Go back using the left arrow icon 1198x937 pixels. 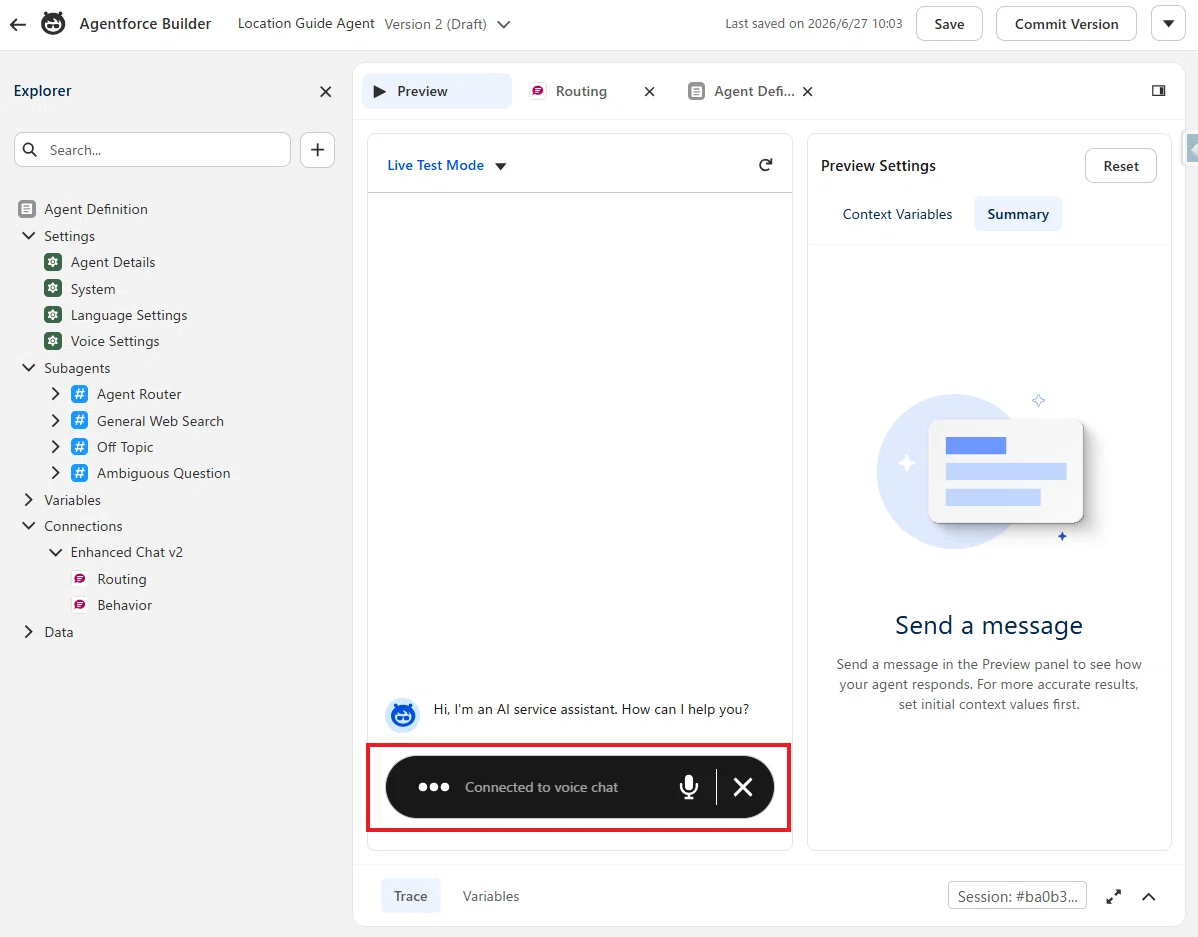18,24
